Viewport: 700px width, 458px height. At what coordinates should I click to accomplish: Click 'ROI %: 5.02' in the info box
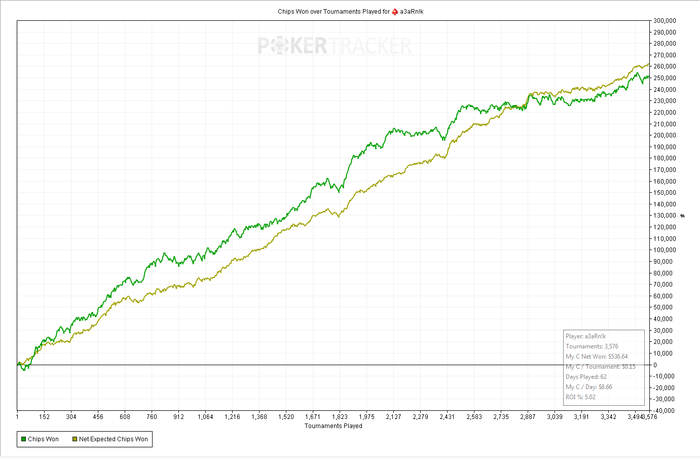[580, 397]
